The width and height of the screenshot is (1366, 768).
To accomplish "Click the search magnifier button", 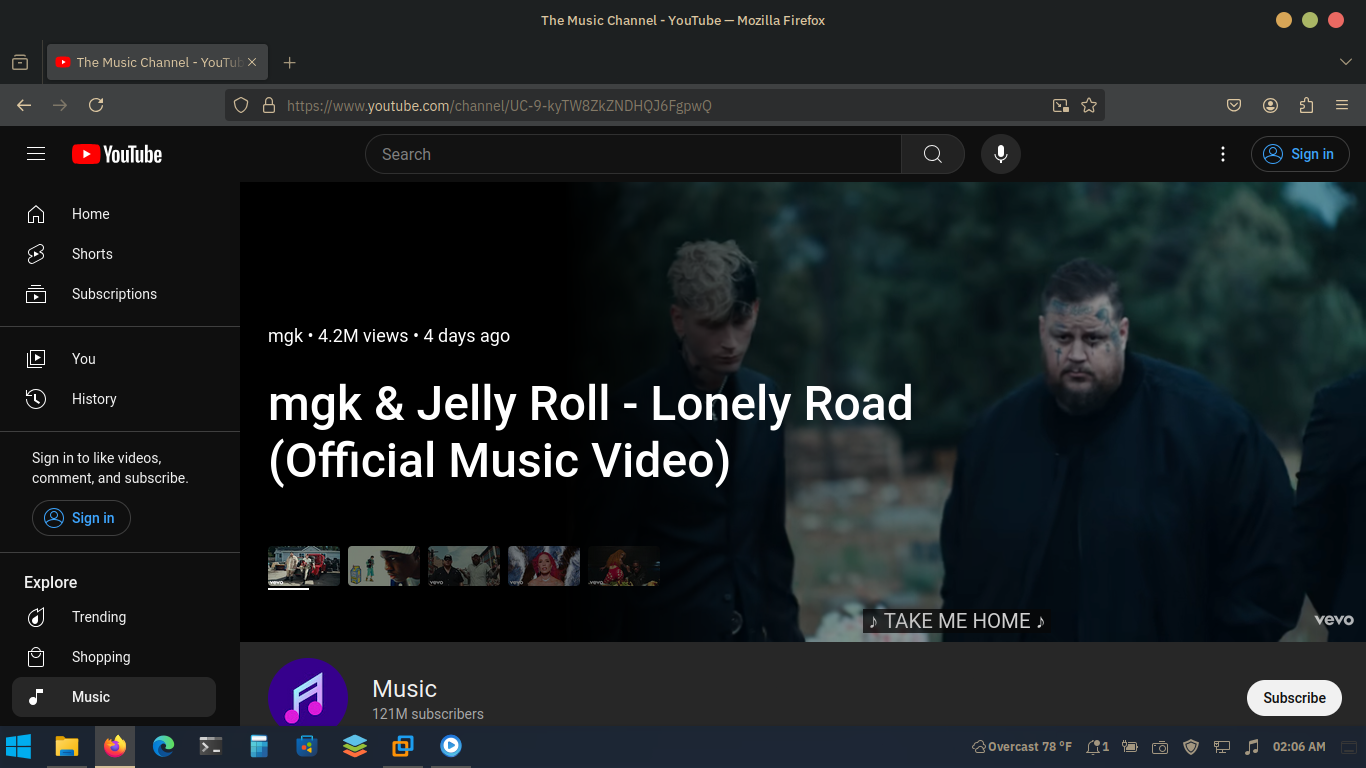I will tap(933, 154).
